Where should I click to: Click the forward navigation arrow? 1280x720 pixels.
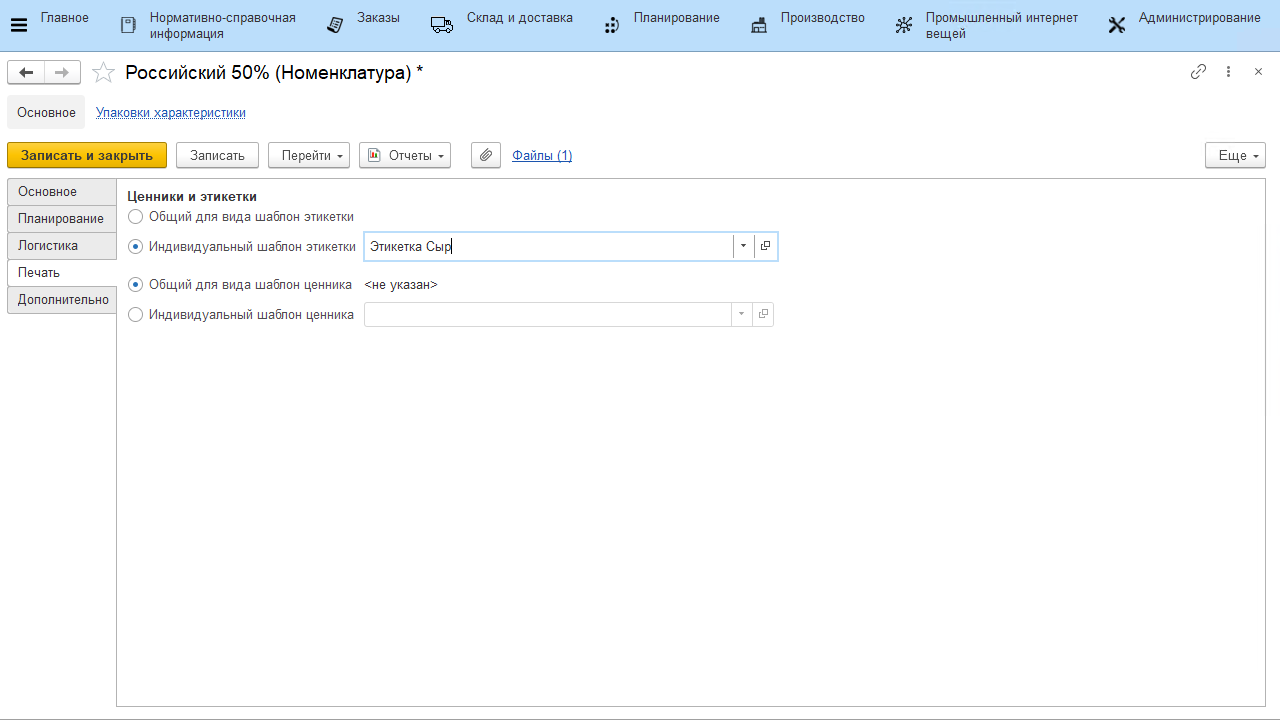(x=62, y=72)
